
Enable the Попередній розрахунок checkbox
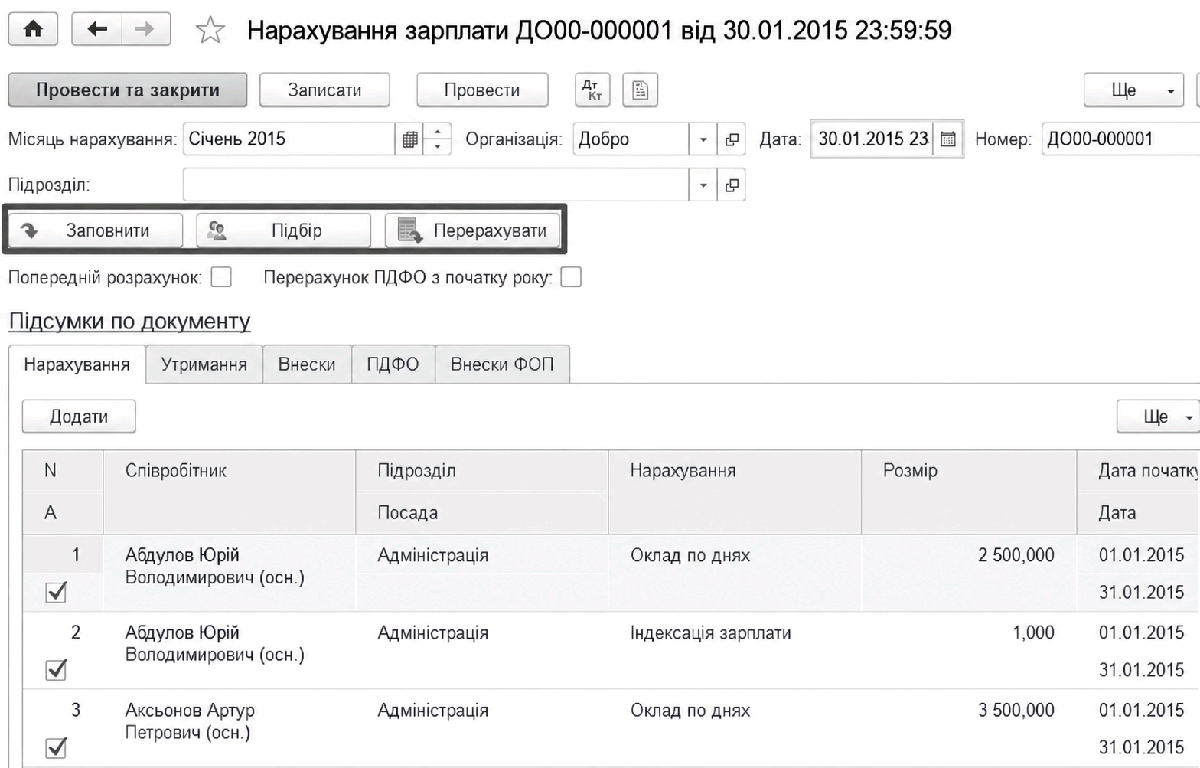tap(222, 279)
